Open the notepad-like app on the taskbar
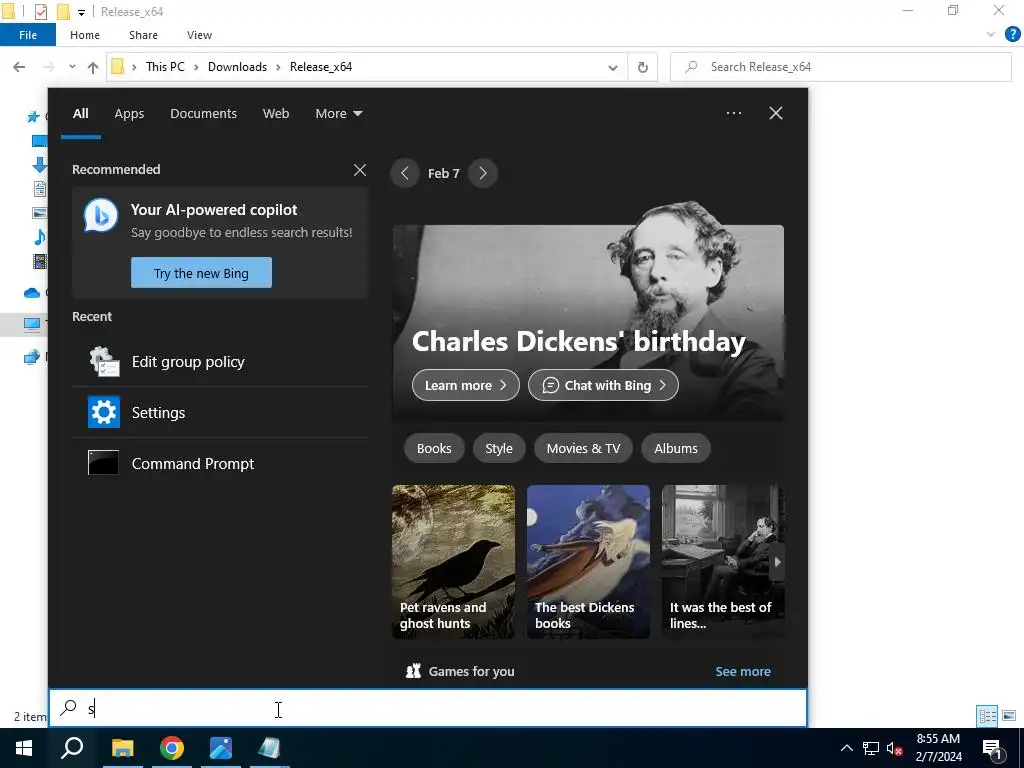Viewport: 1024px width, 768px height. pyautogui.click(x=269, y=748)
